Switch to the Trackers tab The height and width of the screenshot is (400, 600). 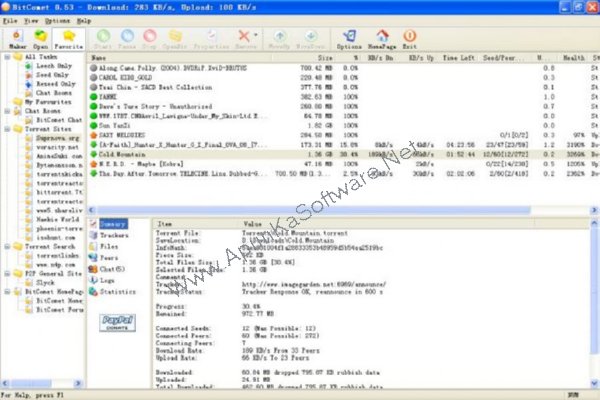pyautogui.click(x=114, y=235)
